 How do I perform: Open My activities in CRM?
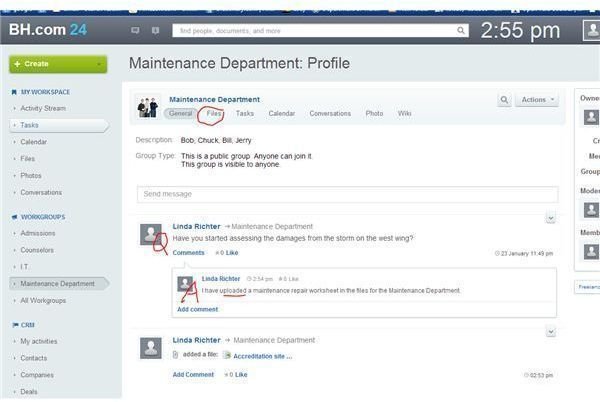click(39, 341)
